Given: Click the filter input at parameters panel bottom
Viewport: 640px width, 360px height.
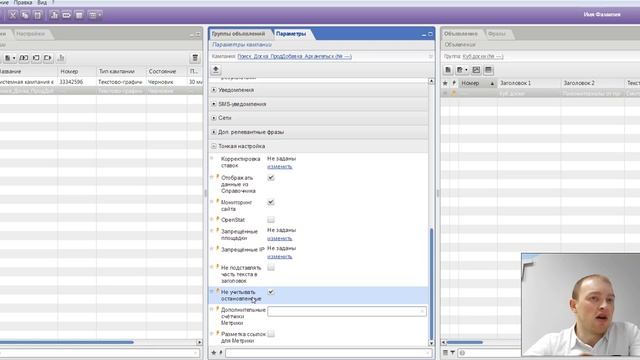Looking at the screenshot, I should click(328, 352).
